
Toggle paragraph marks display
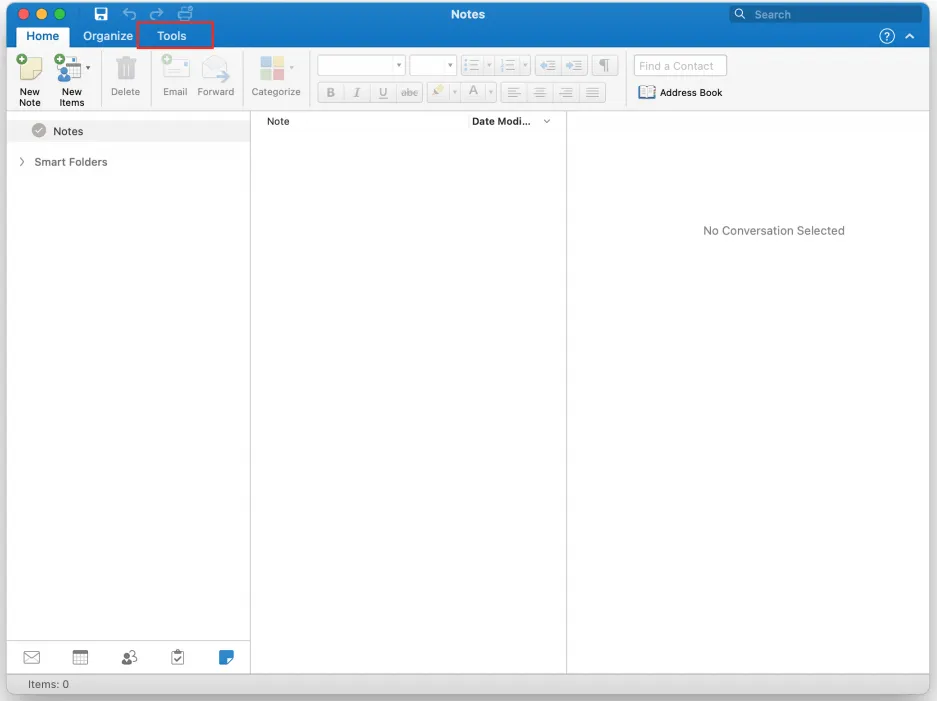tap(605, 65)
